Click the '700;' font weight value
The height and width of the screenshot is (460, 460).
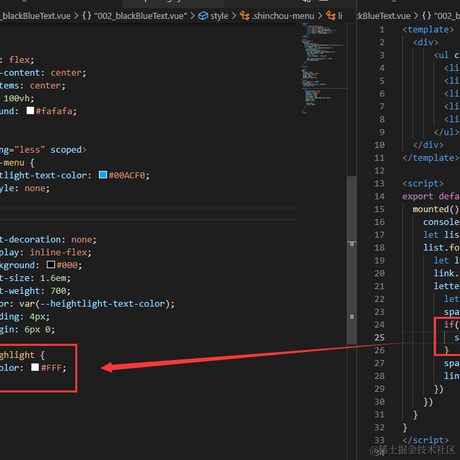(61, 291)
